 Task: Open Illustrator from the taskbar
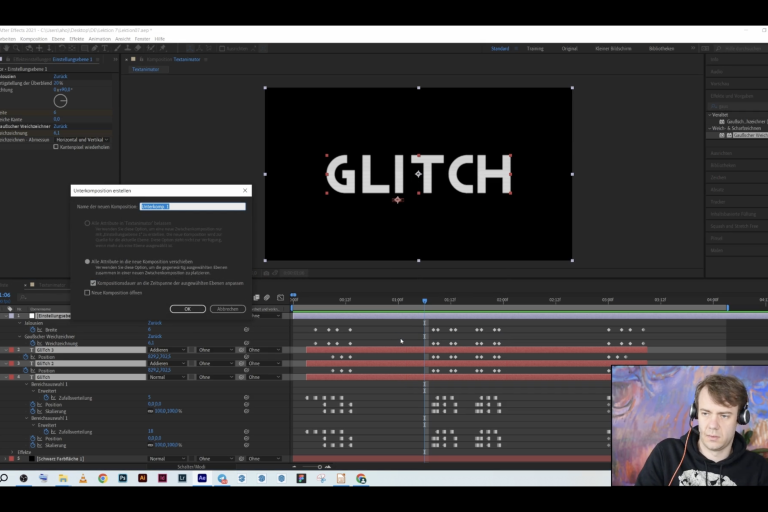tap(142, 479)
